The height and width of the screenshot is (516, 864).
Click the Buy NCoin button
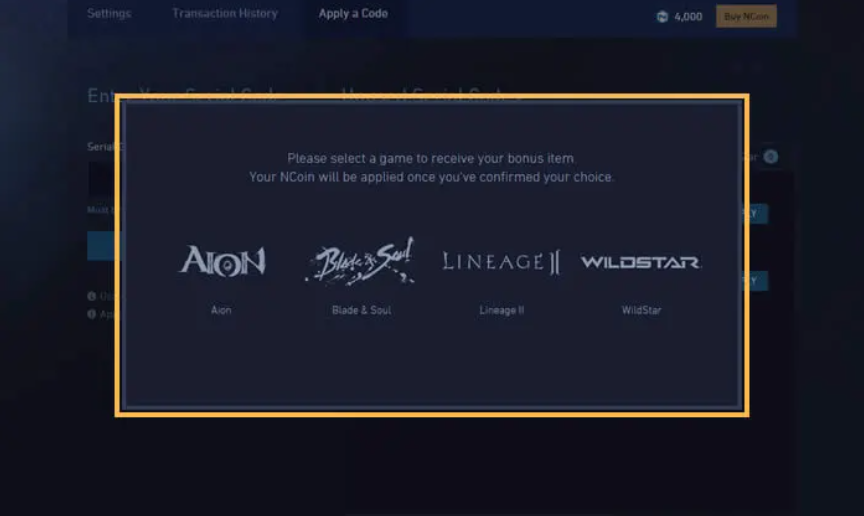tap(746, 17)
